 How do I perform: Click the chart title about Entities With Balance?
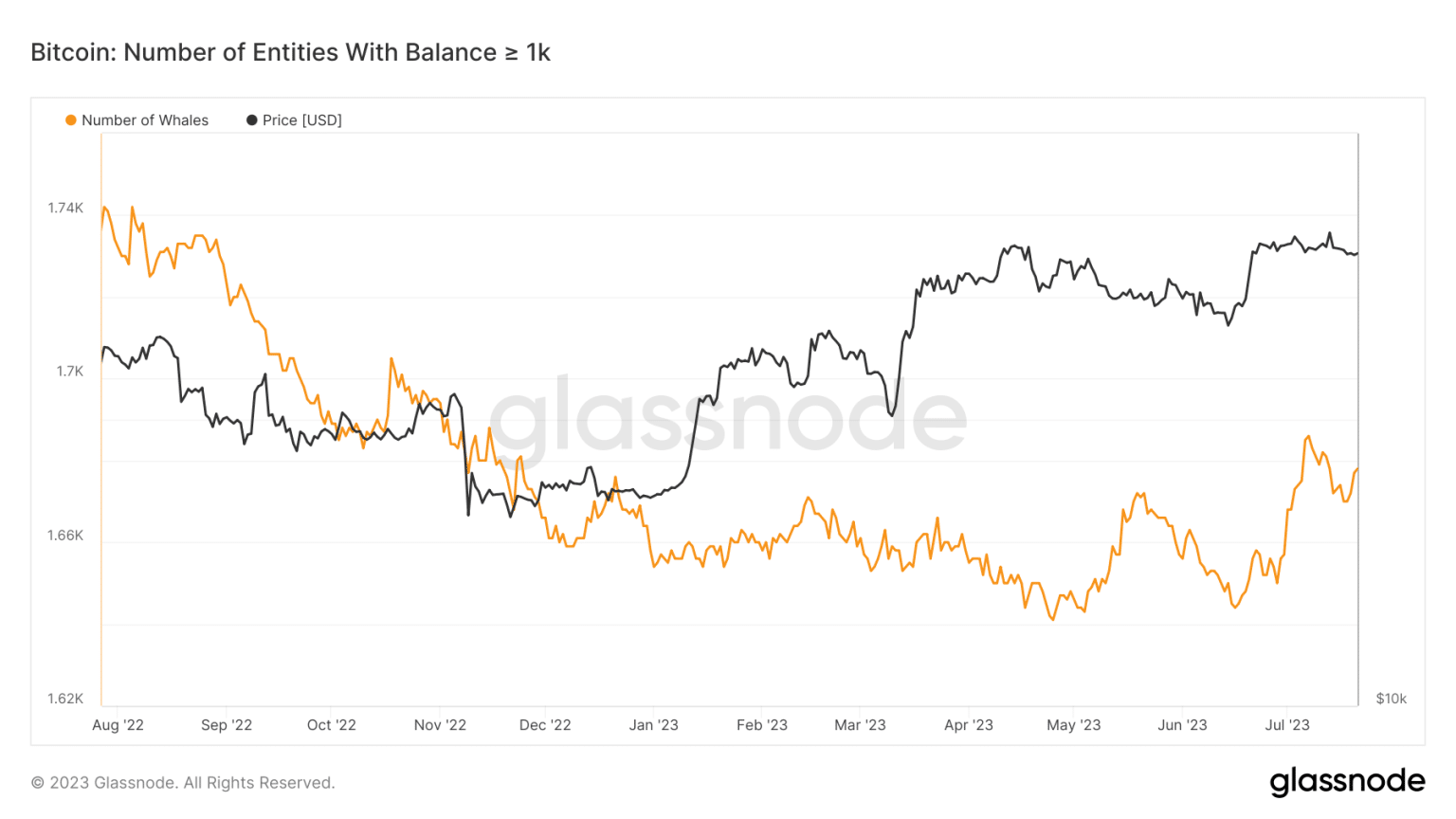pos(290,52)
